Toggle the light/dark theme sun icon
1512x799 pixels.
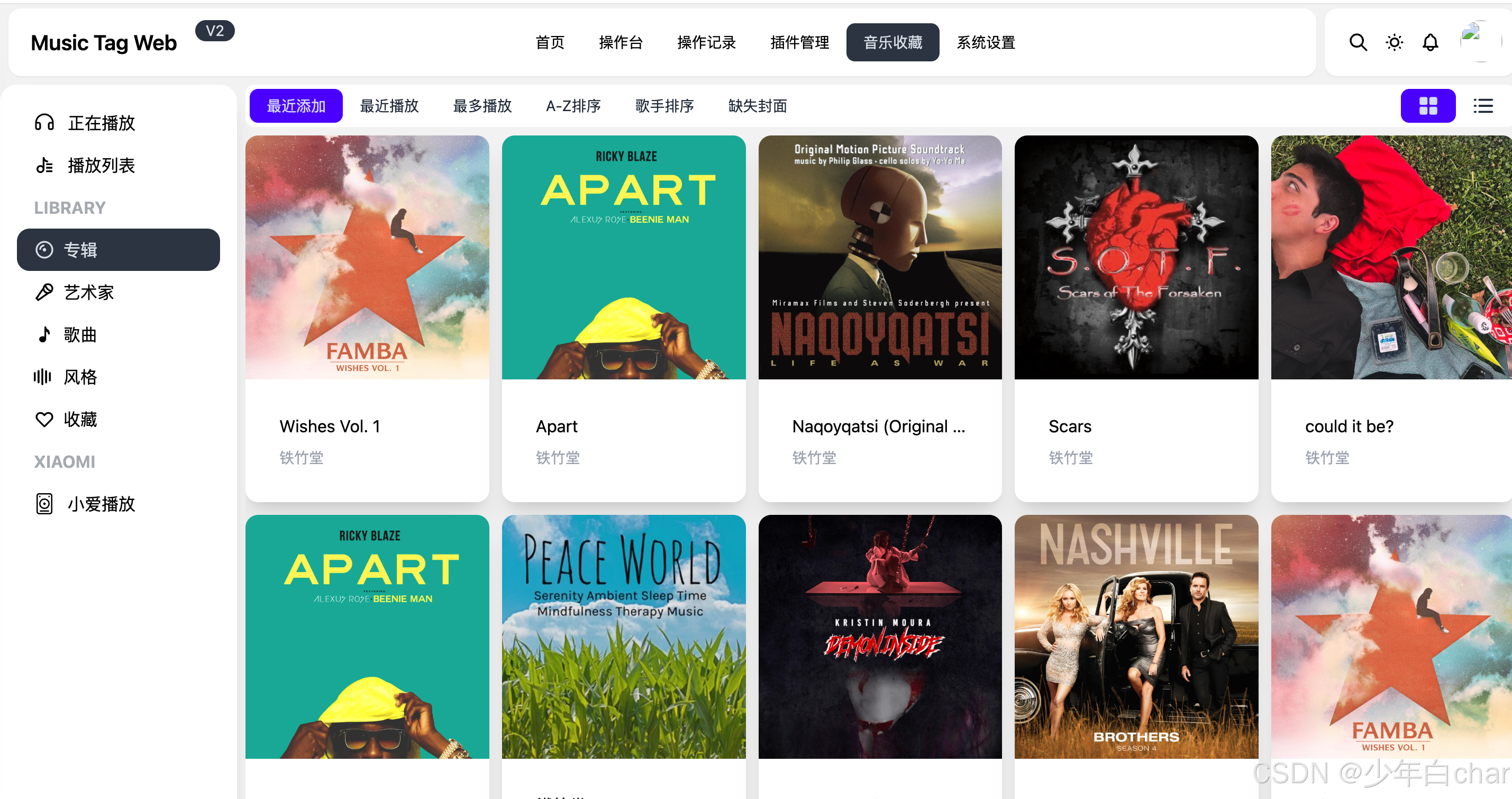1394,42
